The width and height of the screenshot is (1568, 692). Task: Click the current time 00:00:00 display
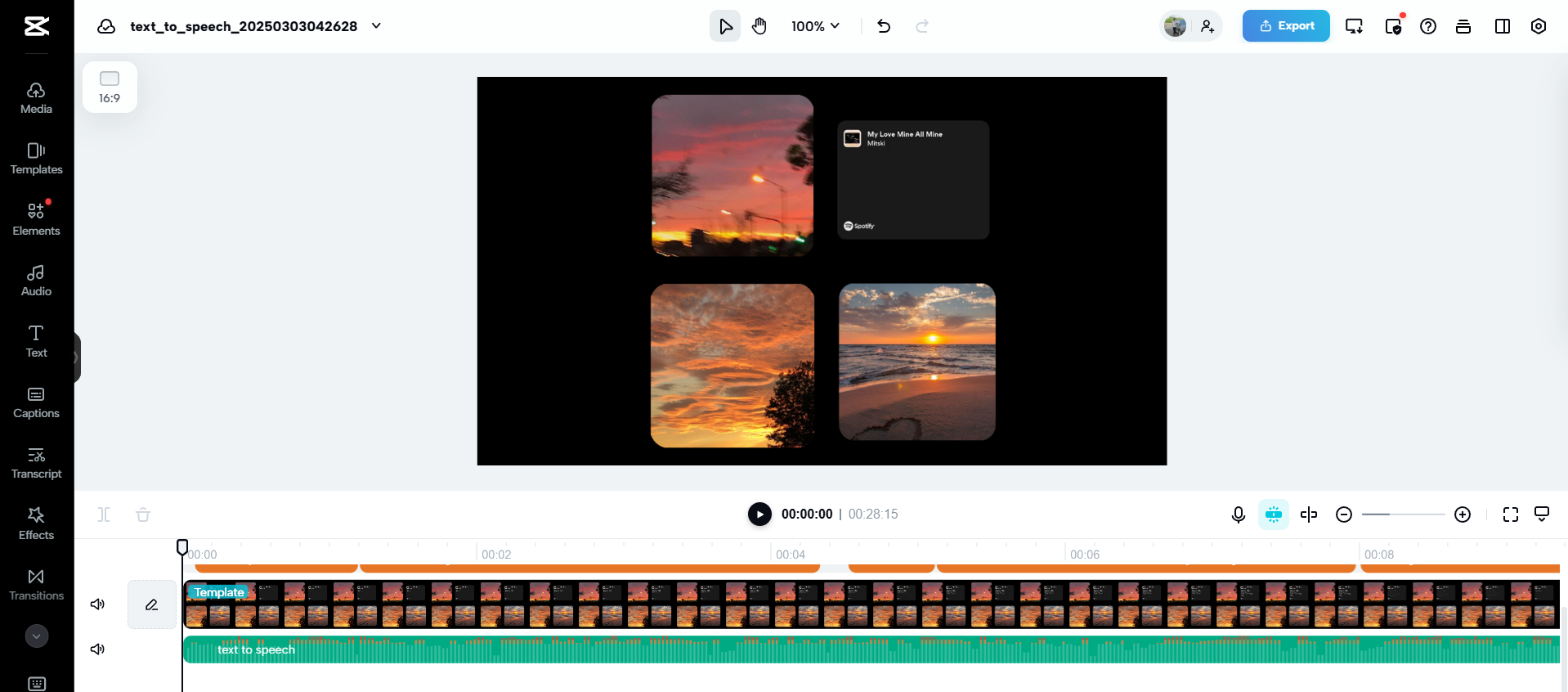pos(807,514)
